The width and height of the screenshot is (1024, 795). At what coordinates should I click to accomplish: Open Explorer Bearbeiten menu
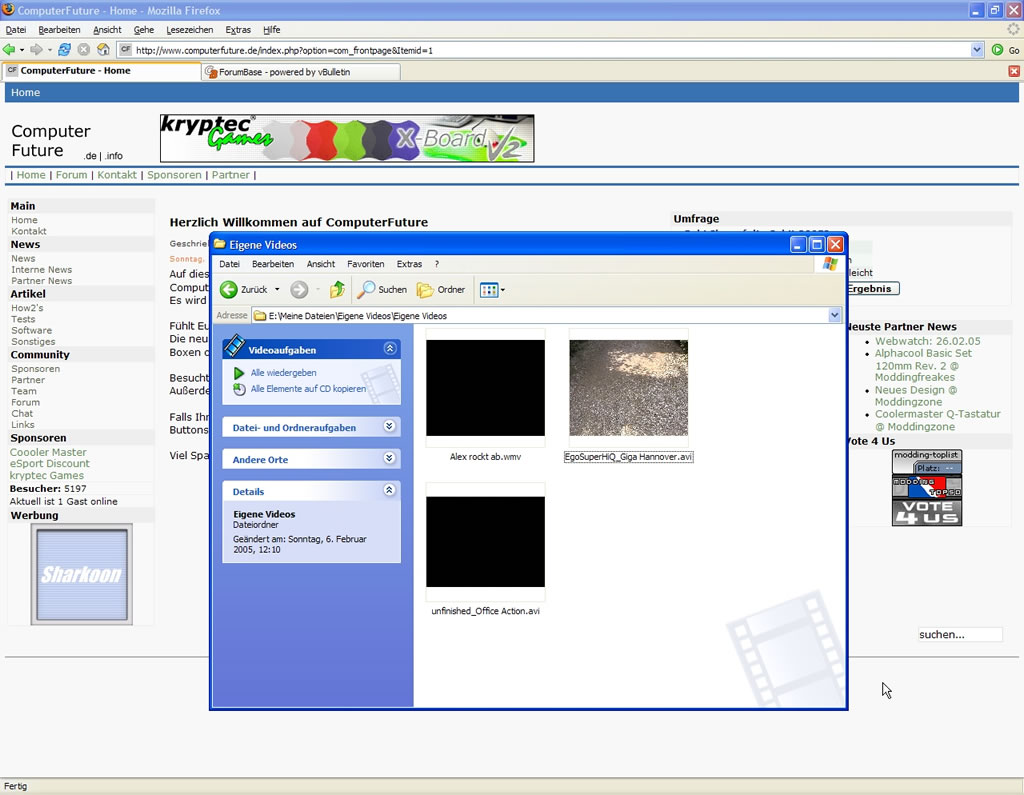click(273, 264)
